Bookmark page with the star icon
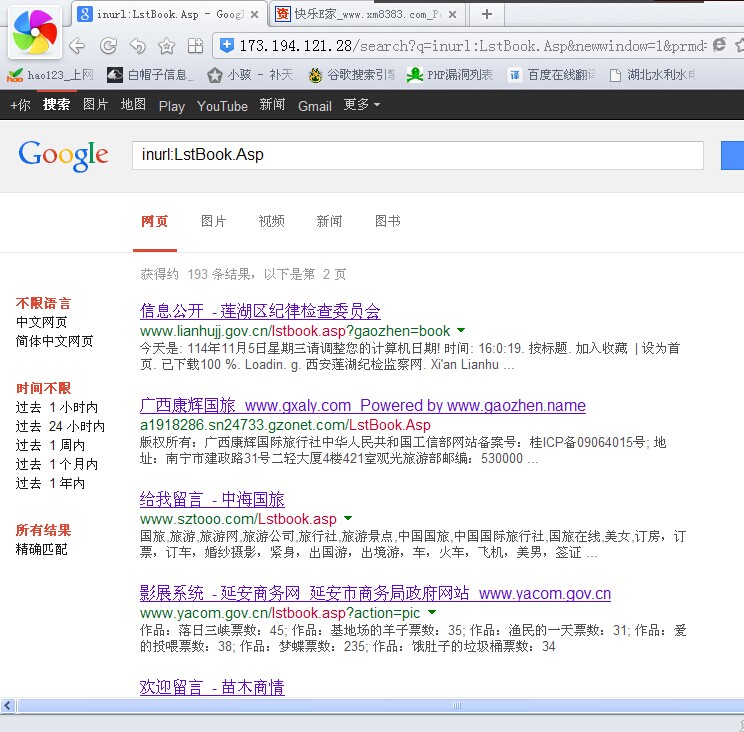The height and width of the screenshot is (732, 744). click(x=167, y=46)
